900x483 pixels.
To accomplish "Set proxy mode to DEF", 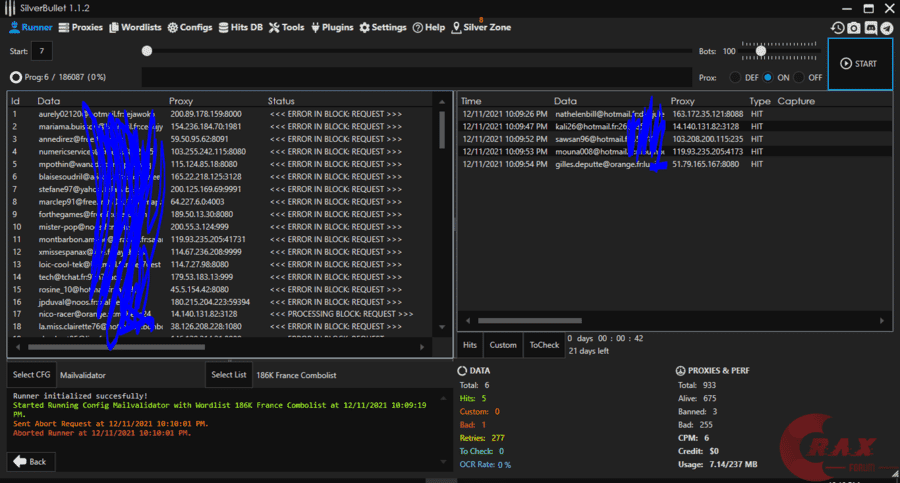I will tap(736, 77).
